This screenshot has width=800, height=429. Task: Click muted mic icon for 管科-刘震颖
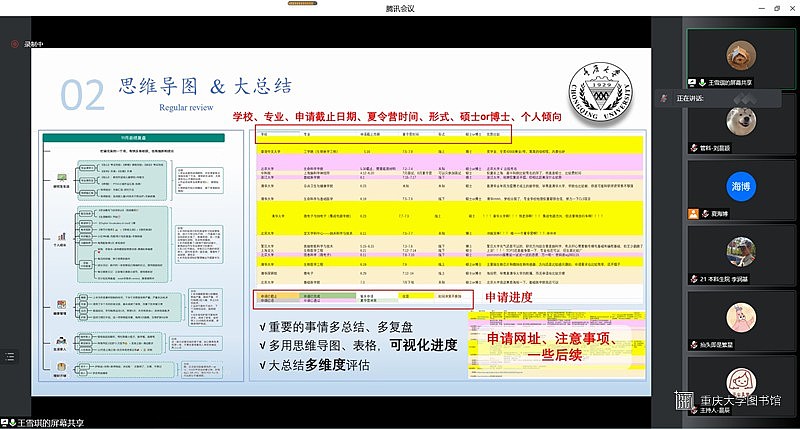692,146
